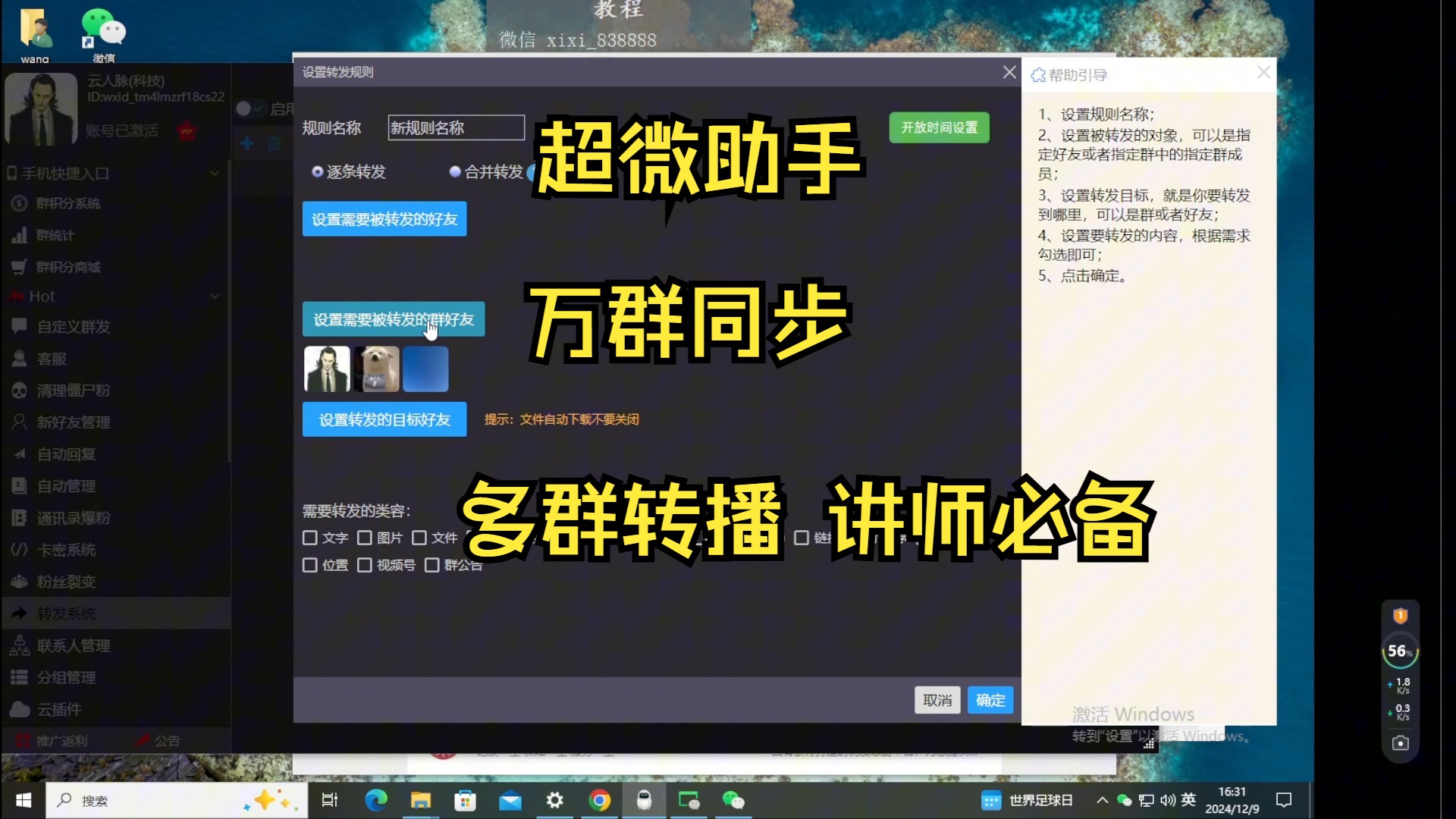
Task: Enable the 视频号 checkbox
Action: tap(364, 565)
